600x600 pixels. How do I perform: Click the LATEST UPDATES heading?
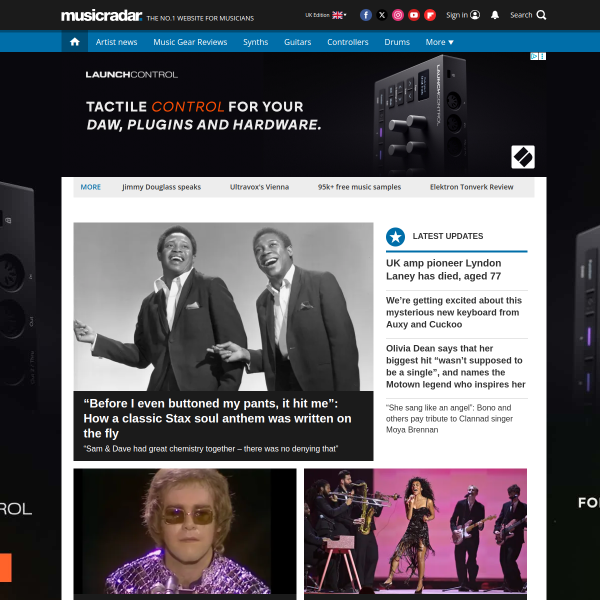pyautogui.click(x=448, y=236)
